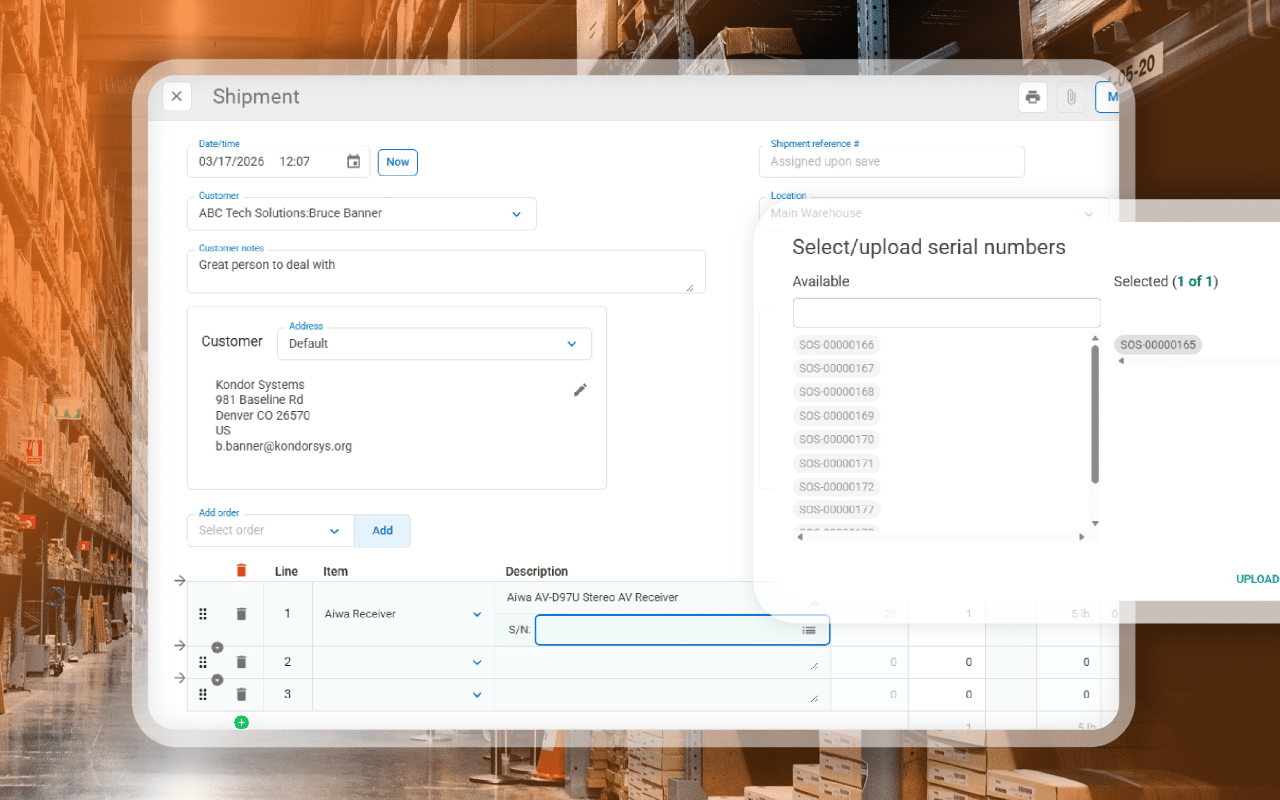
Task: Open the calendar date picker icon
Action: tap(353, 162)
